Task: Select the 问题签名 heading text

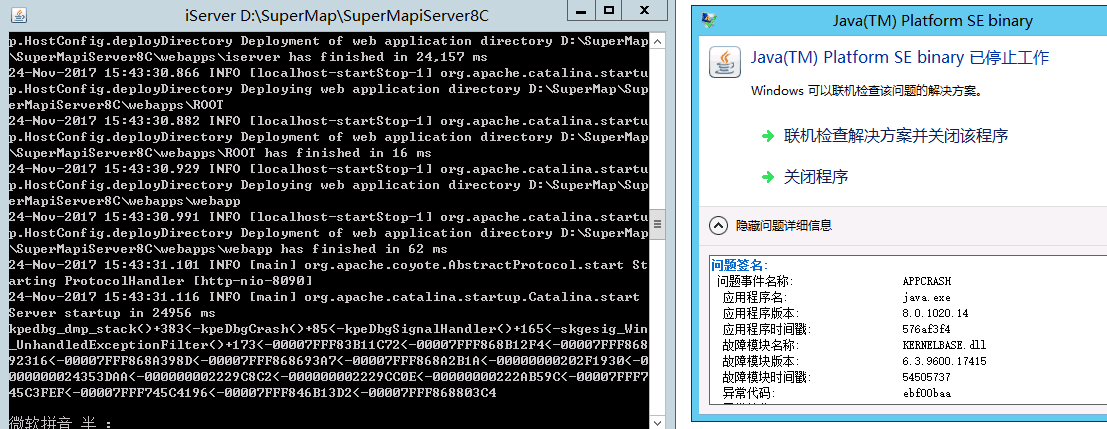Action: pos(738,265)
